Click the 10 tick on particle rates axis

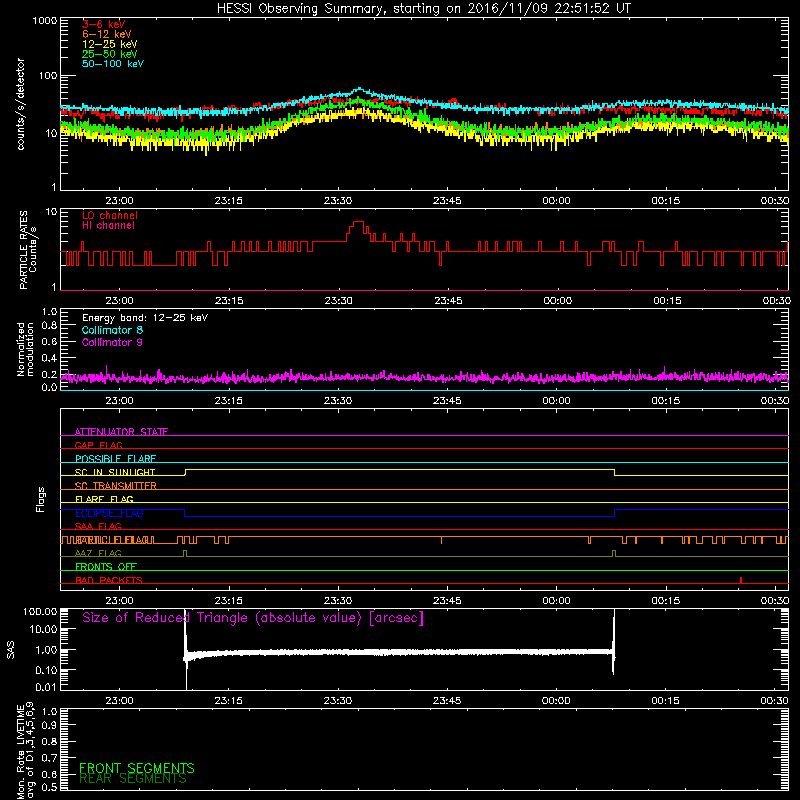click(x=51, y=212)
